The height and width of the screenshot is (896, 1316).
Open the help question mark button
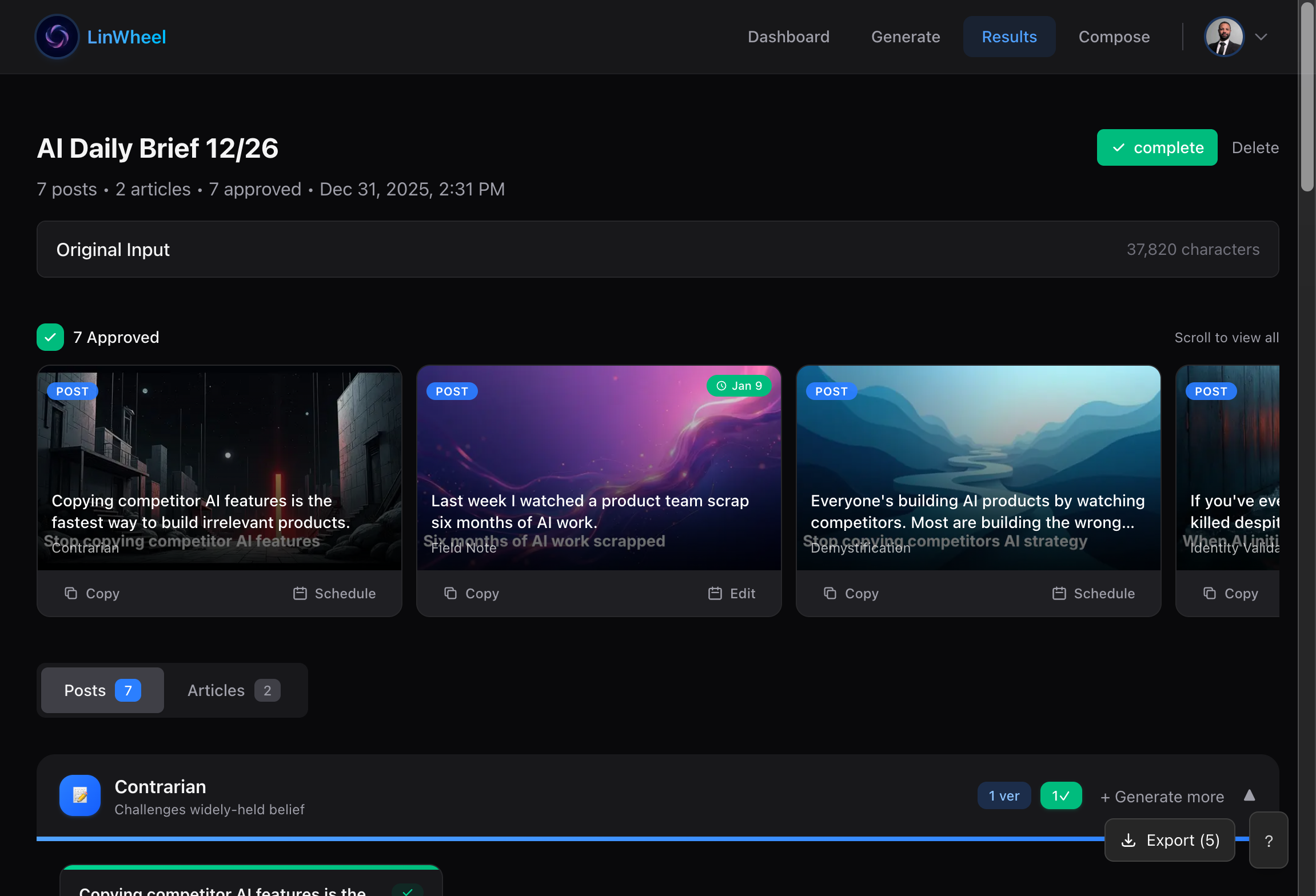coord(1269,840)
